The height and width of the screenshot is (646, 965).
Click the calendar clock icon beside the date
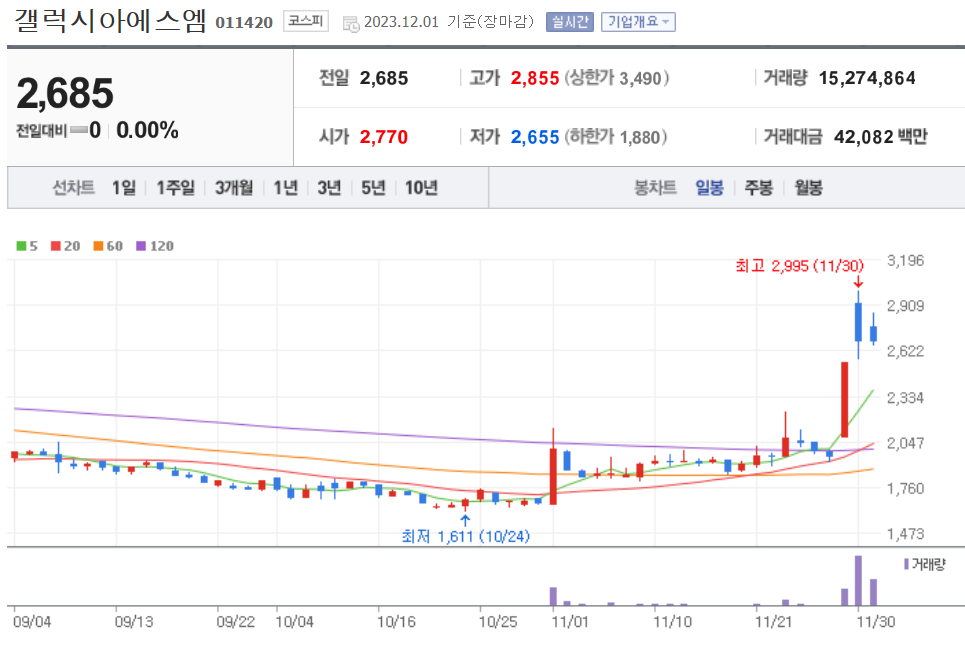tap(351, 24)
